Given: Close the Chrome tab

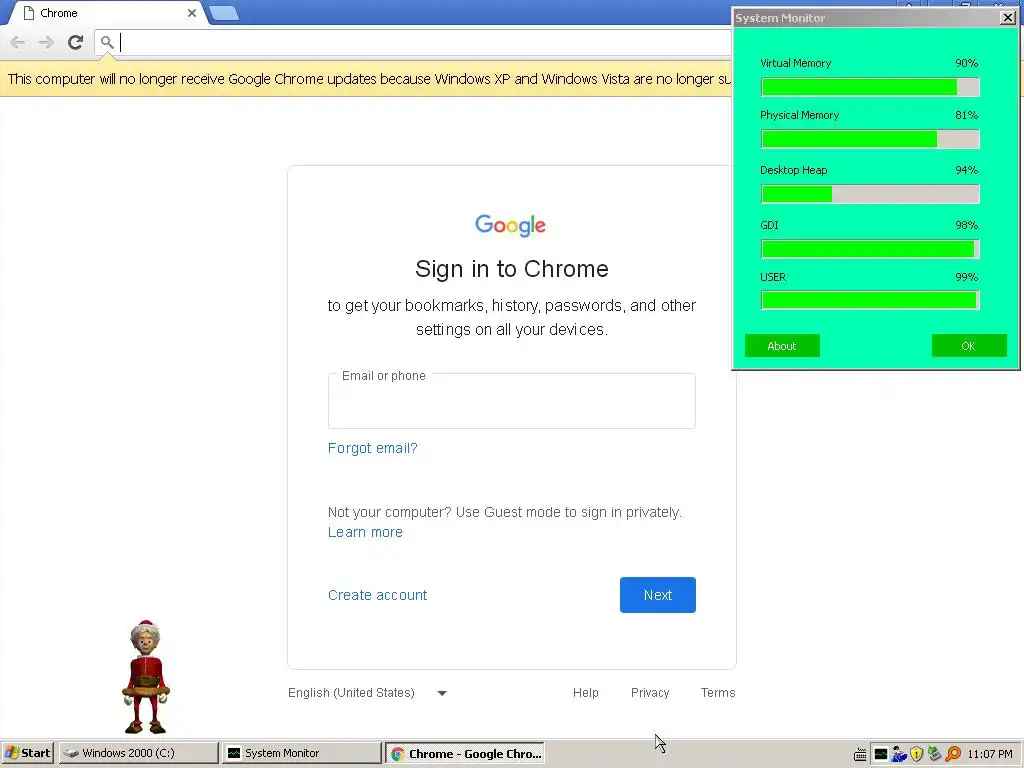Looking at the screenshot, I should [x=192, y=13].
